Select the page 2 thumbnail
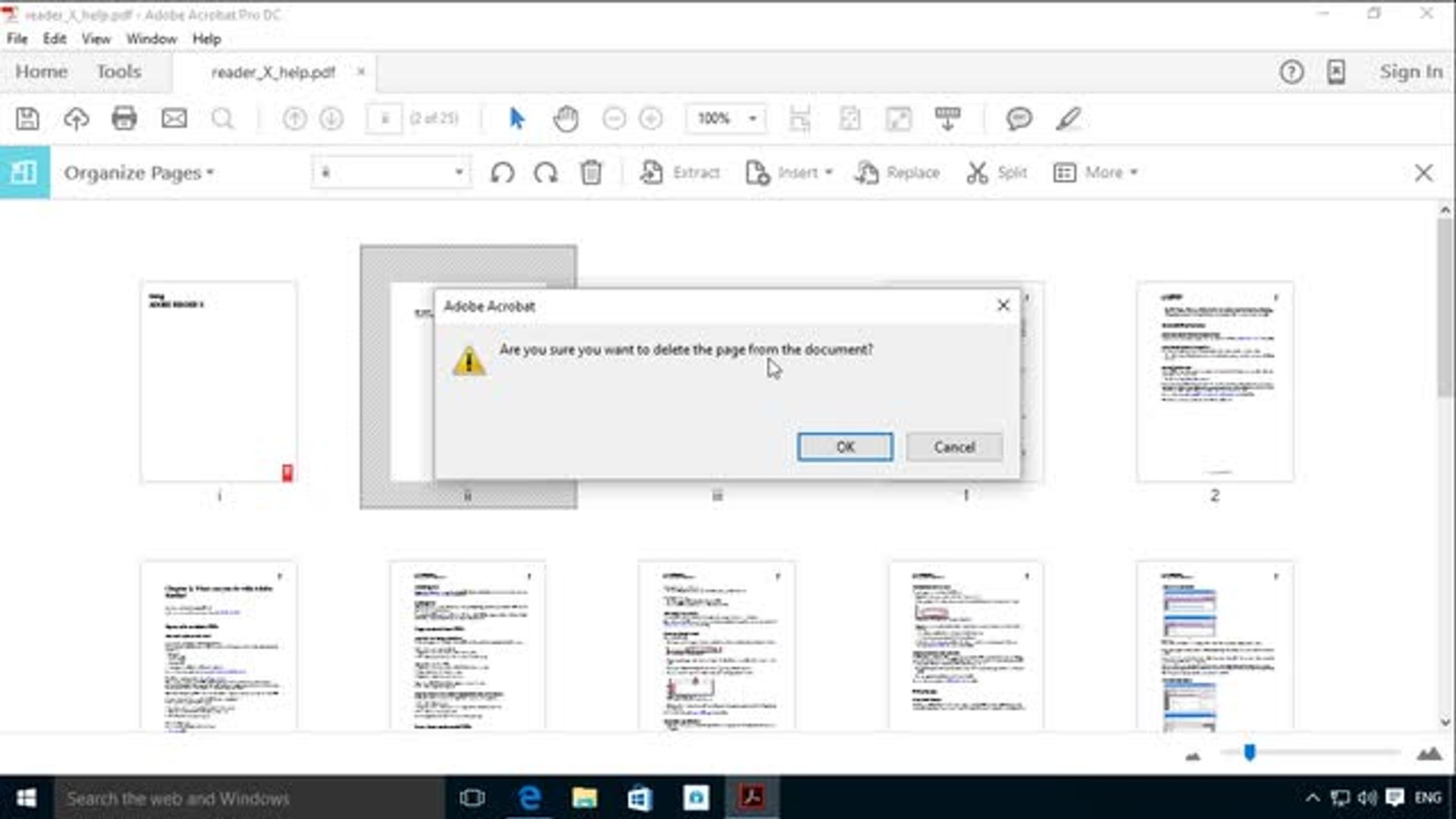 pos(1214,382)
